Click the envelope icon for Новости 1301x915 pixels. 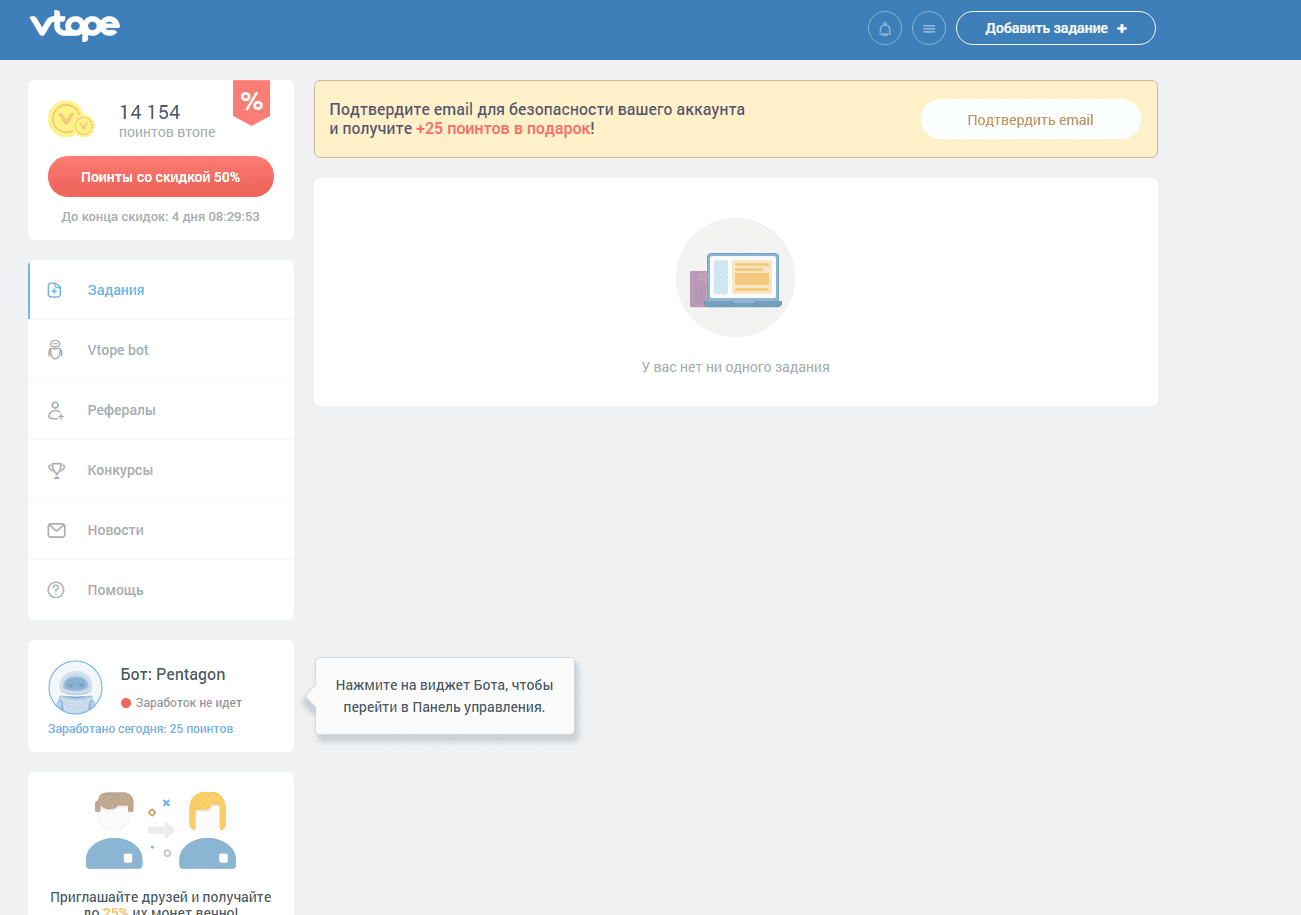(56, 530)
